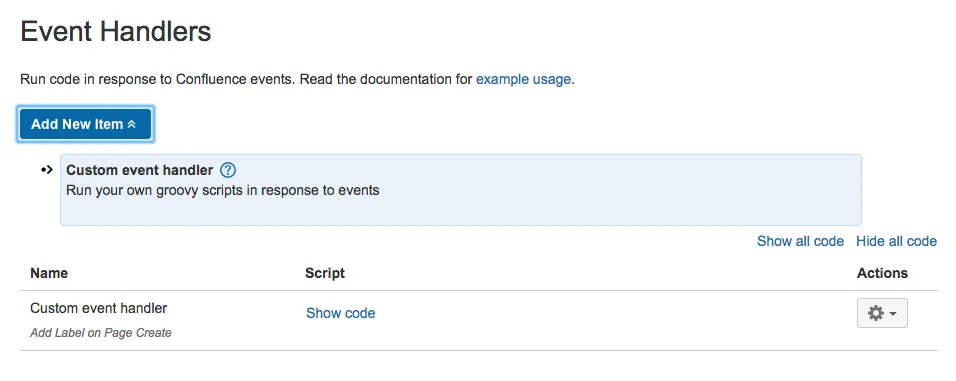
Task: Click the groovy scripts description text
Action: point(223,190)
